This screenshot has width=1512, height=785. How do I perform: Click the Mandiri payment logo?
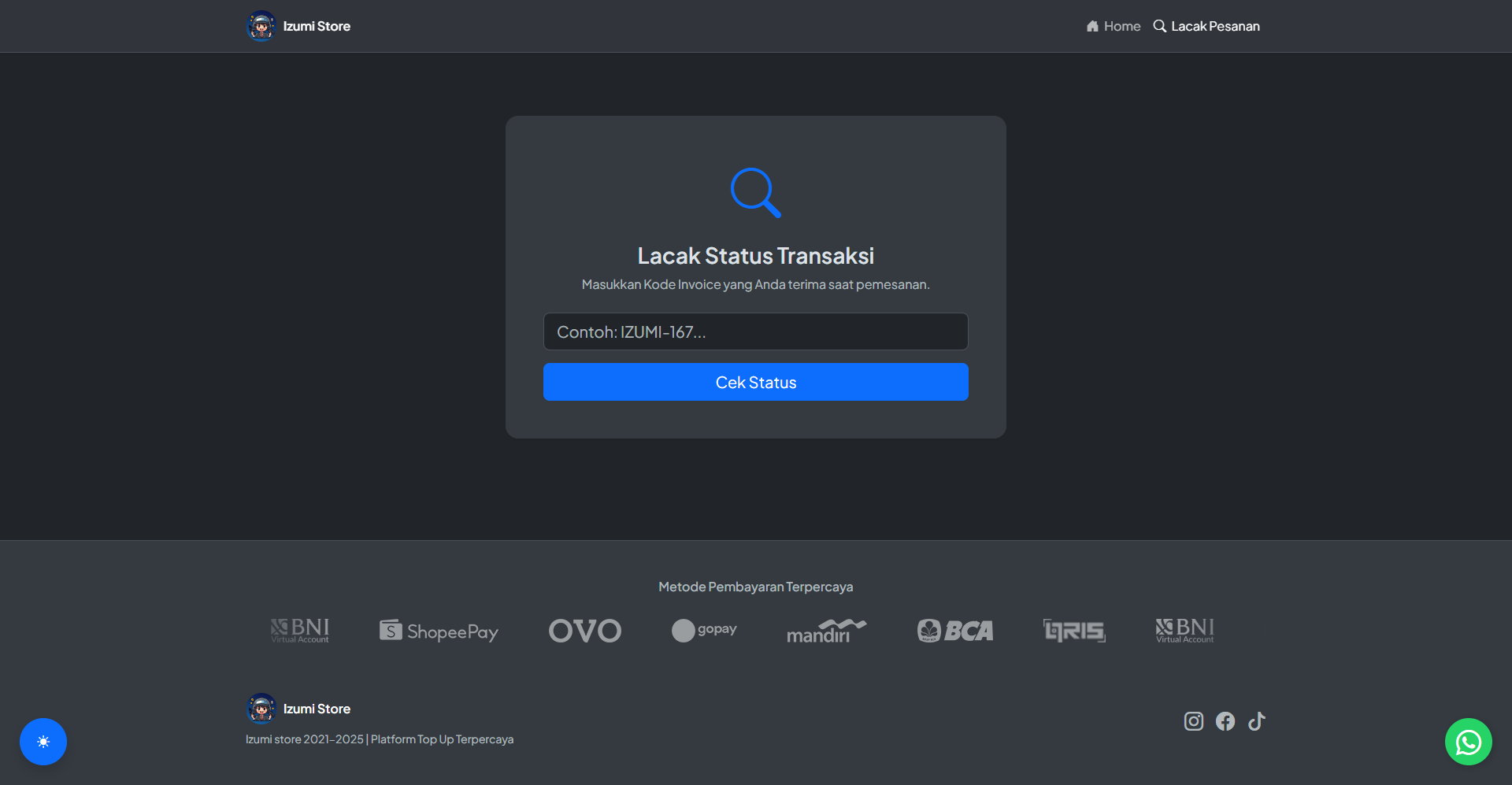[826, 631]
